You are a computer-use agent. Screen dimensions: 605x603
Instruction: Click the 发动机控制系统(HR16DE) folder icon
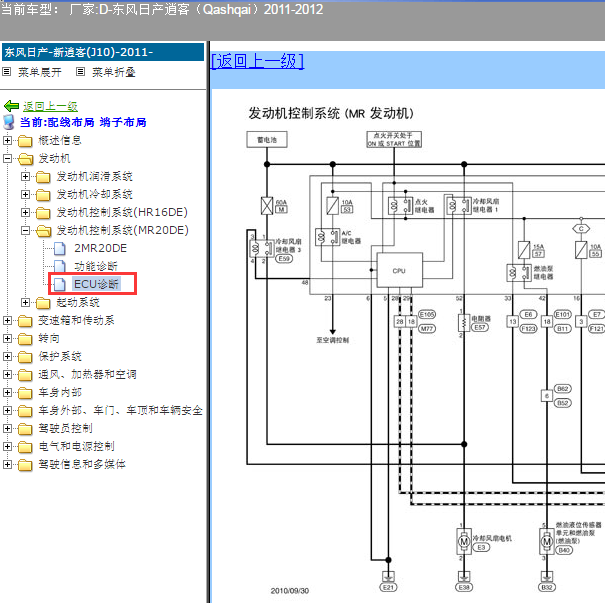pyautogui.click(x=43, y=213)
